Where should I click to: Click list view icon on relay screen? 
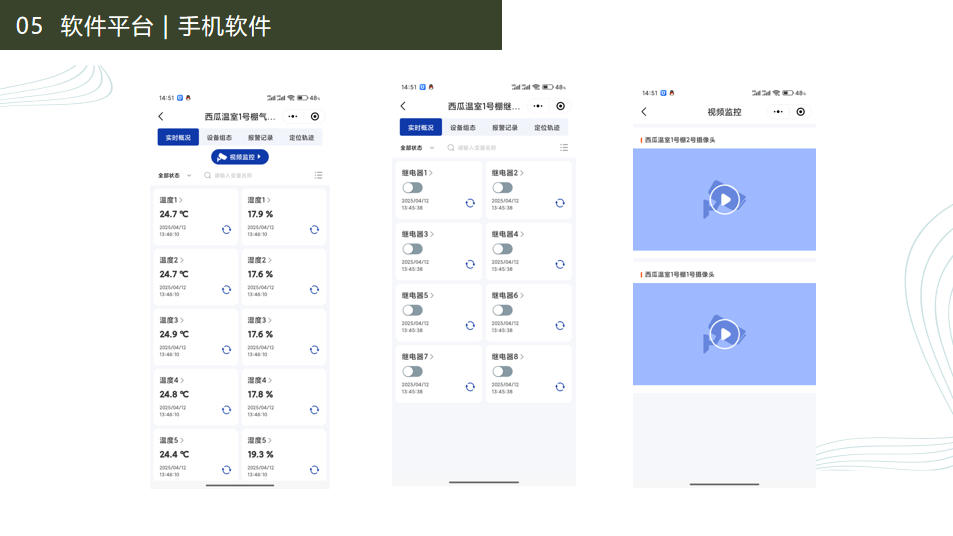564,147
